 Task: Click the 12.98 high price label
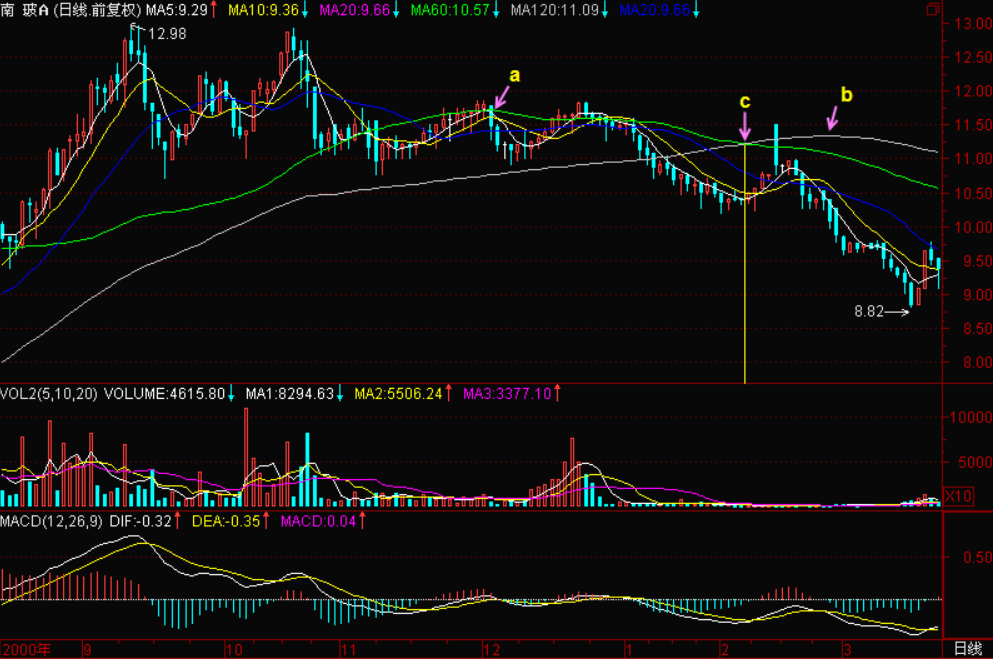[166, 34]
